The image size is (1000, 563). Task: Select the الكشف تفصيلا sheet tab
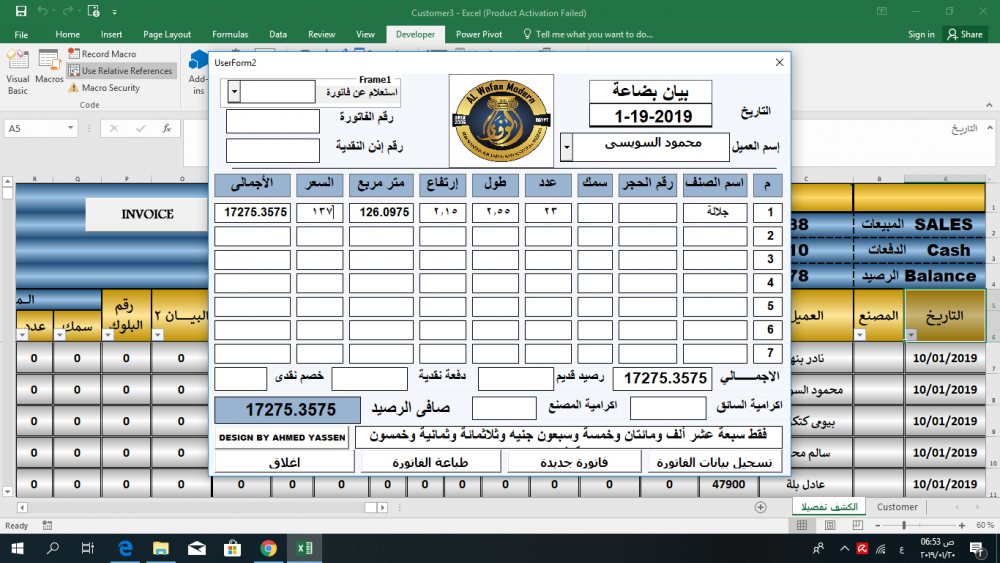[x=829, y=507]
